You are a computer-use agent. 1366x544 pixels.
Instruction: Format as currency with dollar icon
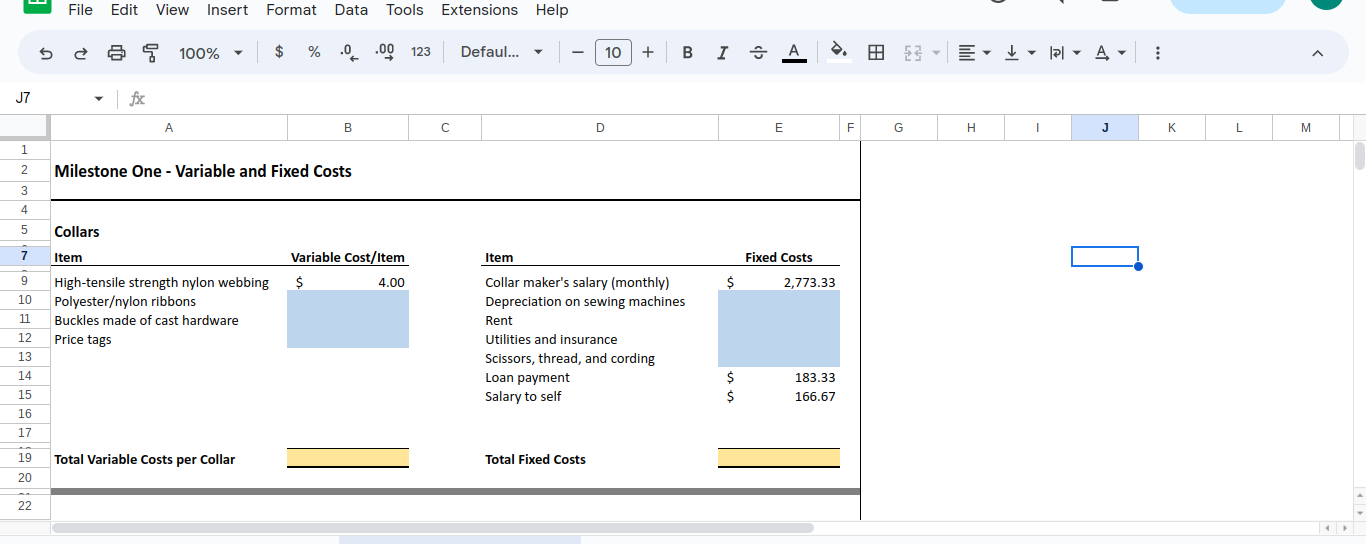click(x=279, y=52)
